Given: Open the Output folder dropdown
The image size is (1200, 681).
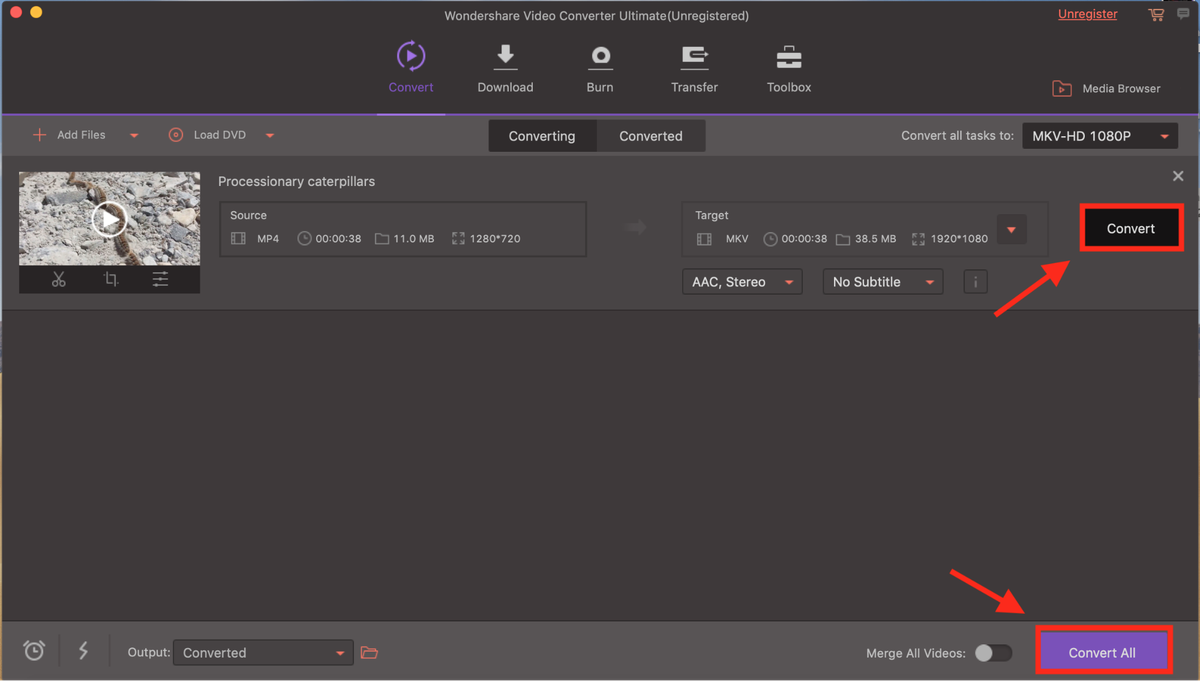Looking at the screenshot, I should pos(263,653).
